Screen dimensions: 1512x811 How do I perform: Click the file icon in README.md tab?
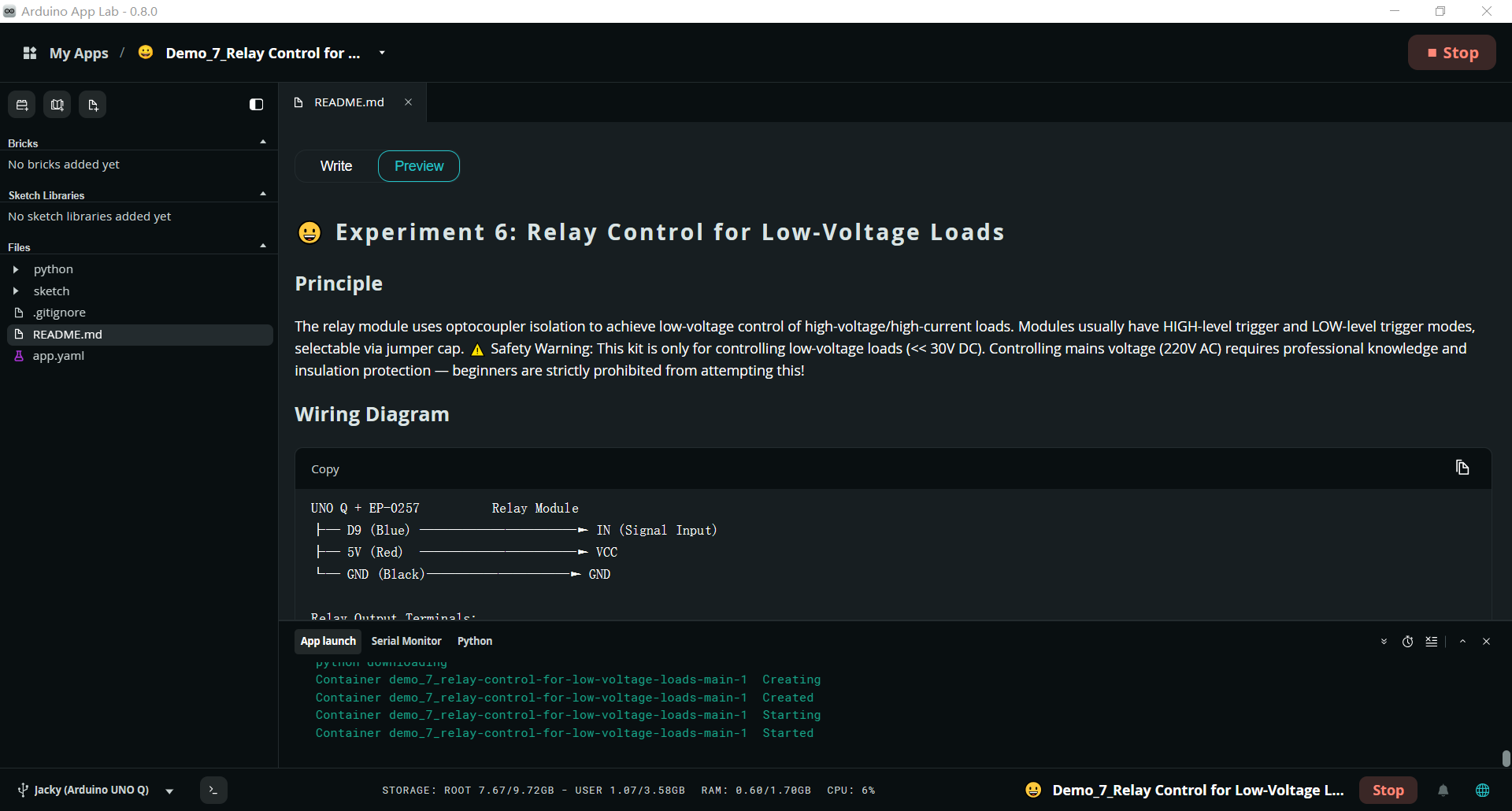tap(298, 102)
